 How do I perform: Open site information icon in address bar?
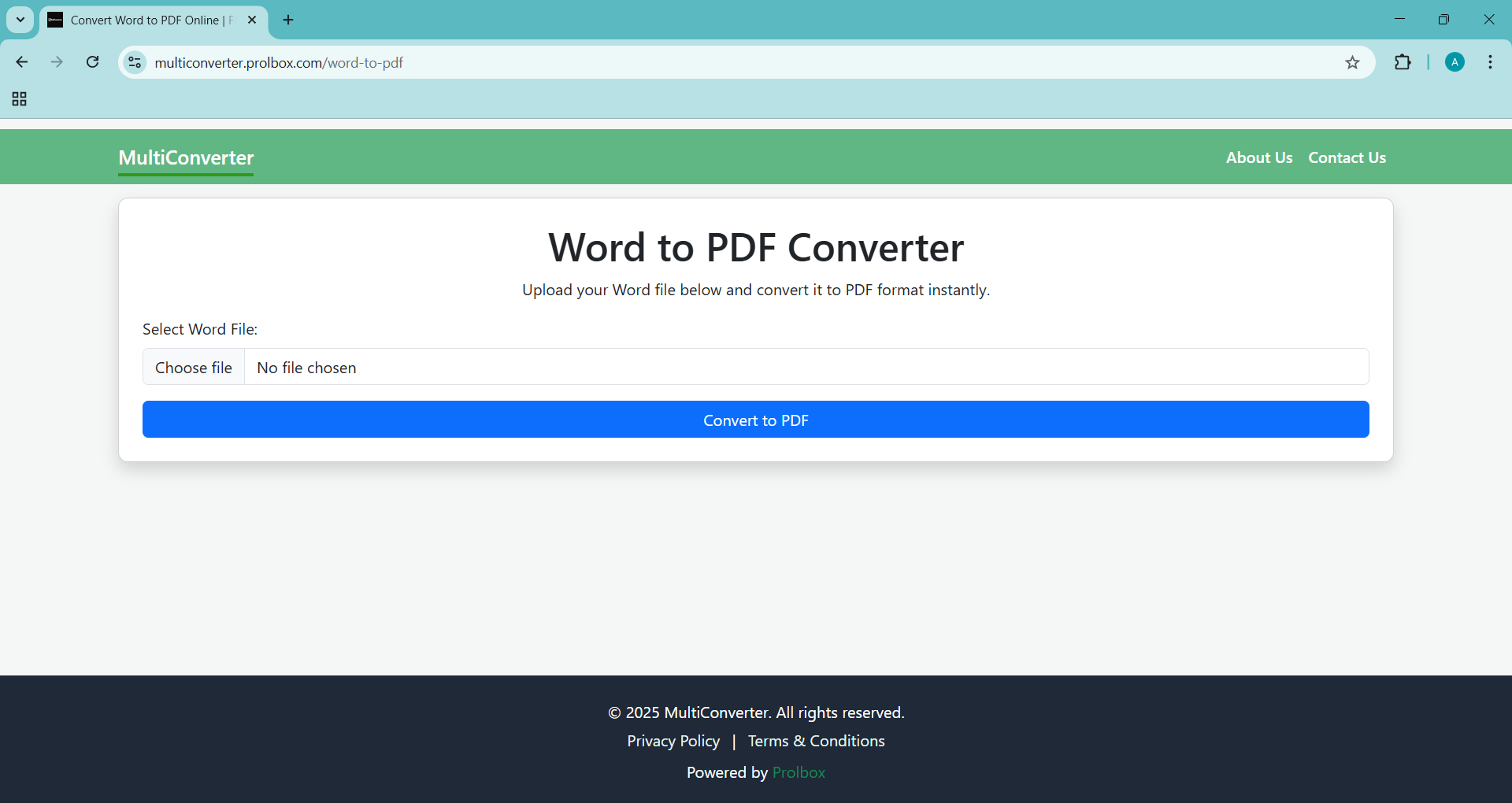[x=135, y=62]
